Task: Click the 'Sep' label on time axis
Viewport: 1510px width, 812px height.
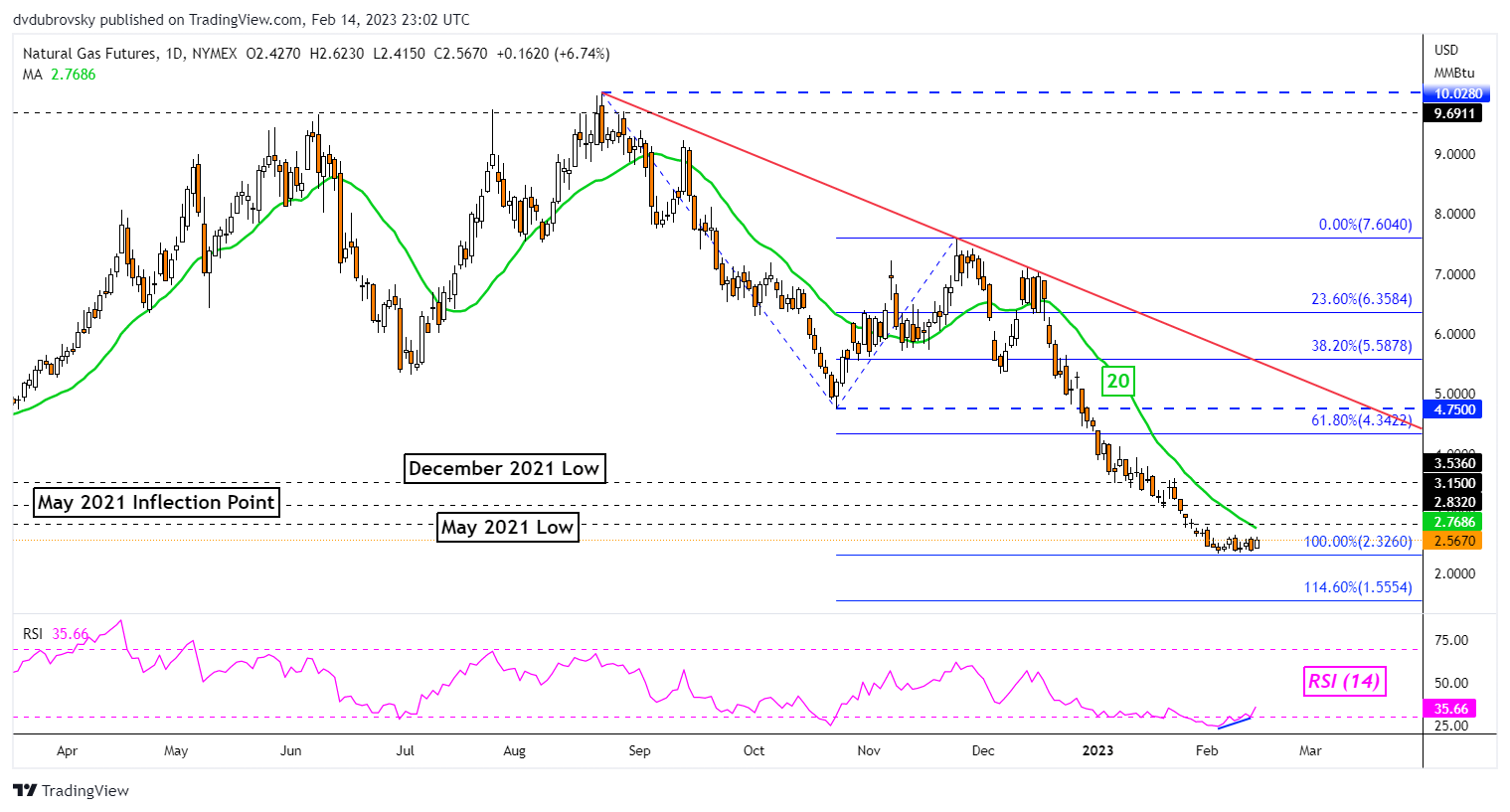Action: [639, 750]
